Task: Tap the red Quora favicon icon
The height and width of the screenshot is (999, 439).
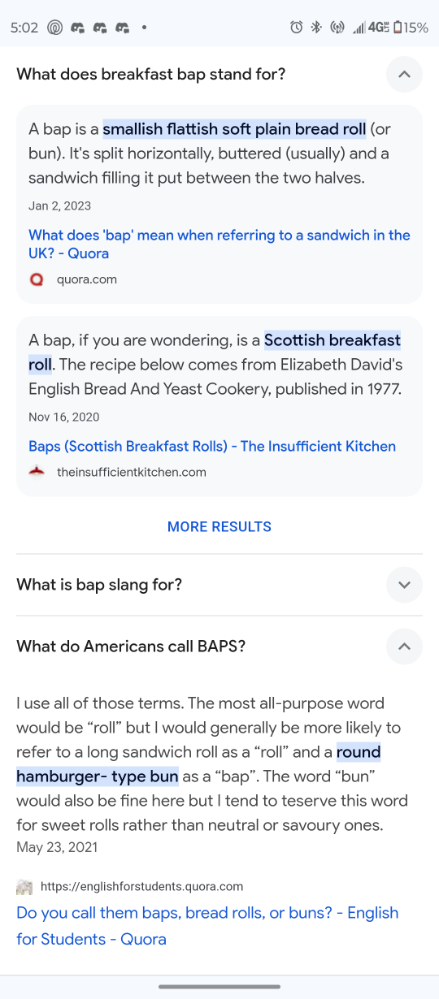Action: (37, 279)
